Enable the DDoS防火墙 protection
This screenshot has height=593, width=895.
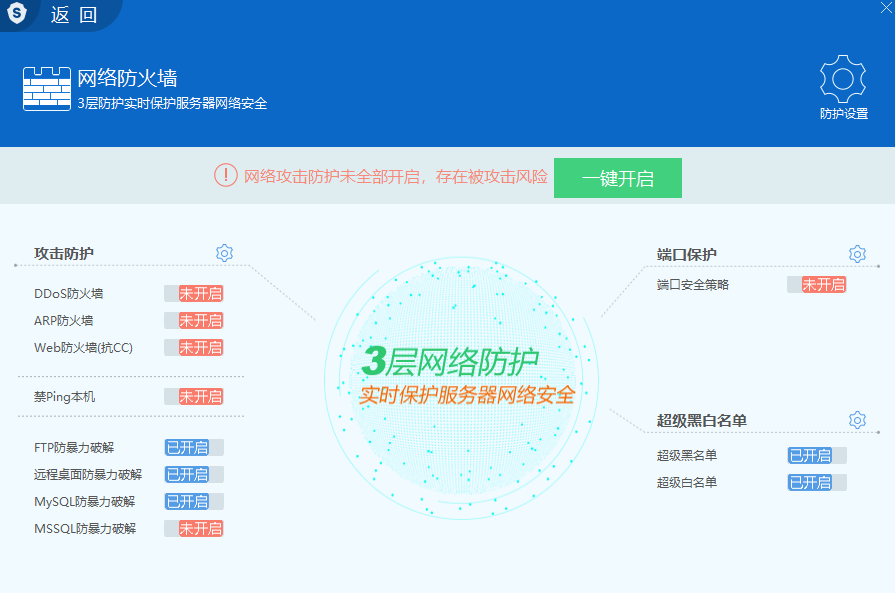coord(193,292)
